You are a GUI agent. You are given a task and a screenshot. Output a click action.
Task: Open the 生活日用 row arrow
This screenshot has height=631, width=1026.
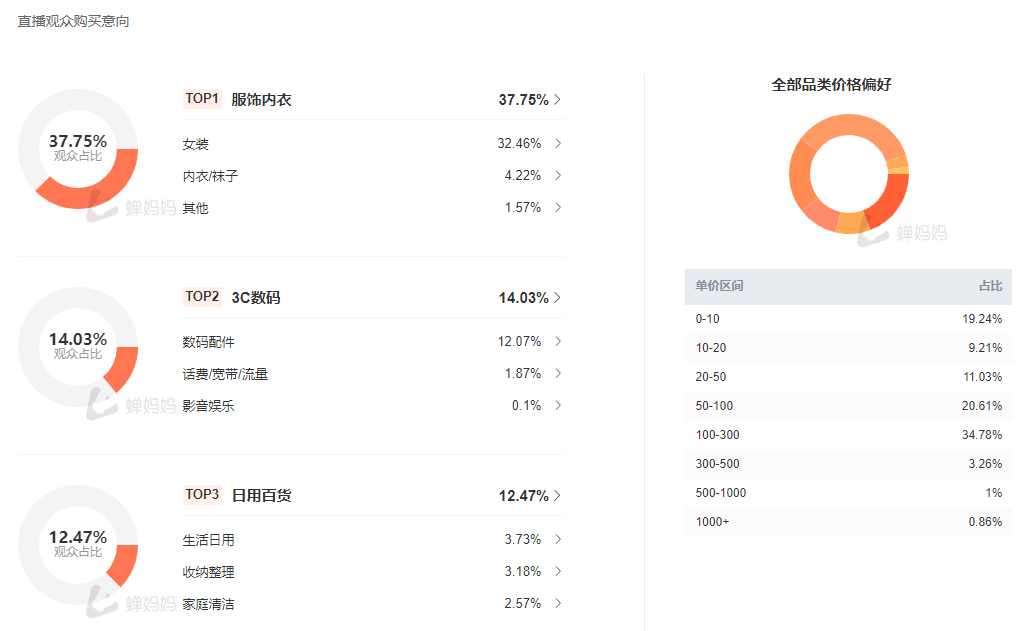coord(558,540)
